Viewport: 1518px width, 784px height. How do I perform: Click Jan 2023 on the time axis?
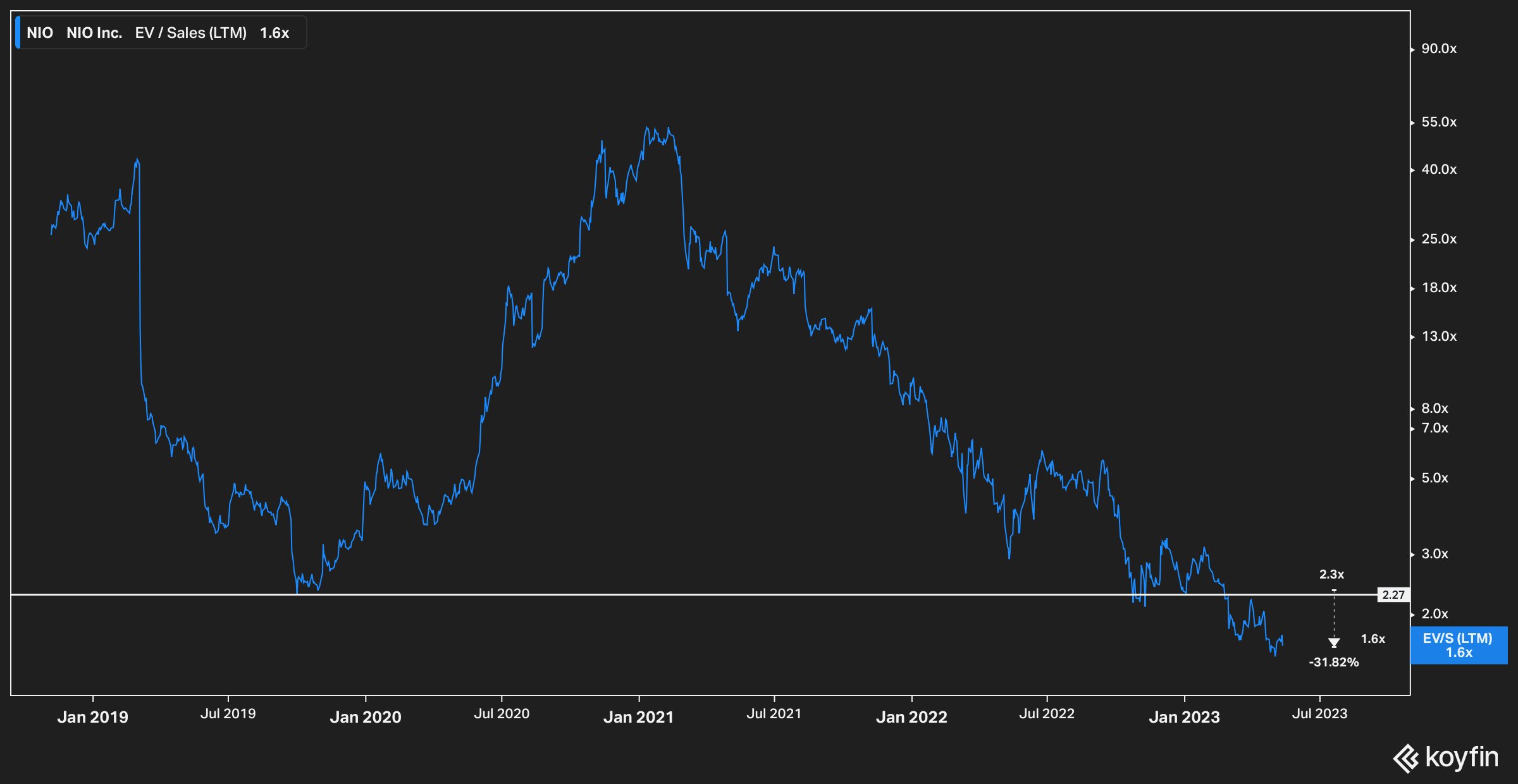(x=1184, y=717)
